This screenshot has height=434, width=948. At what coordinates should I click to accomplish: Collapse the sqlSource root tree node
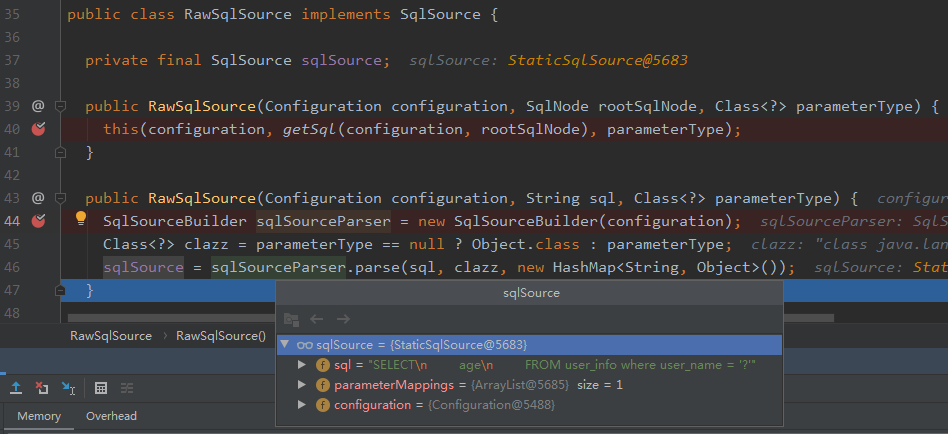click(x=286, y=344)
